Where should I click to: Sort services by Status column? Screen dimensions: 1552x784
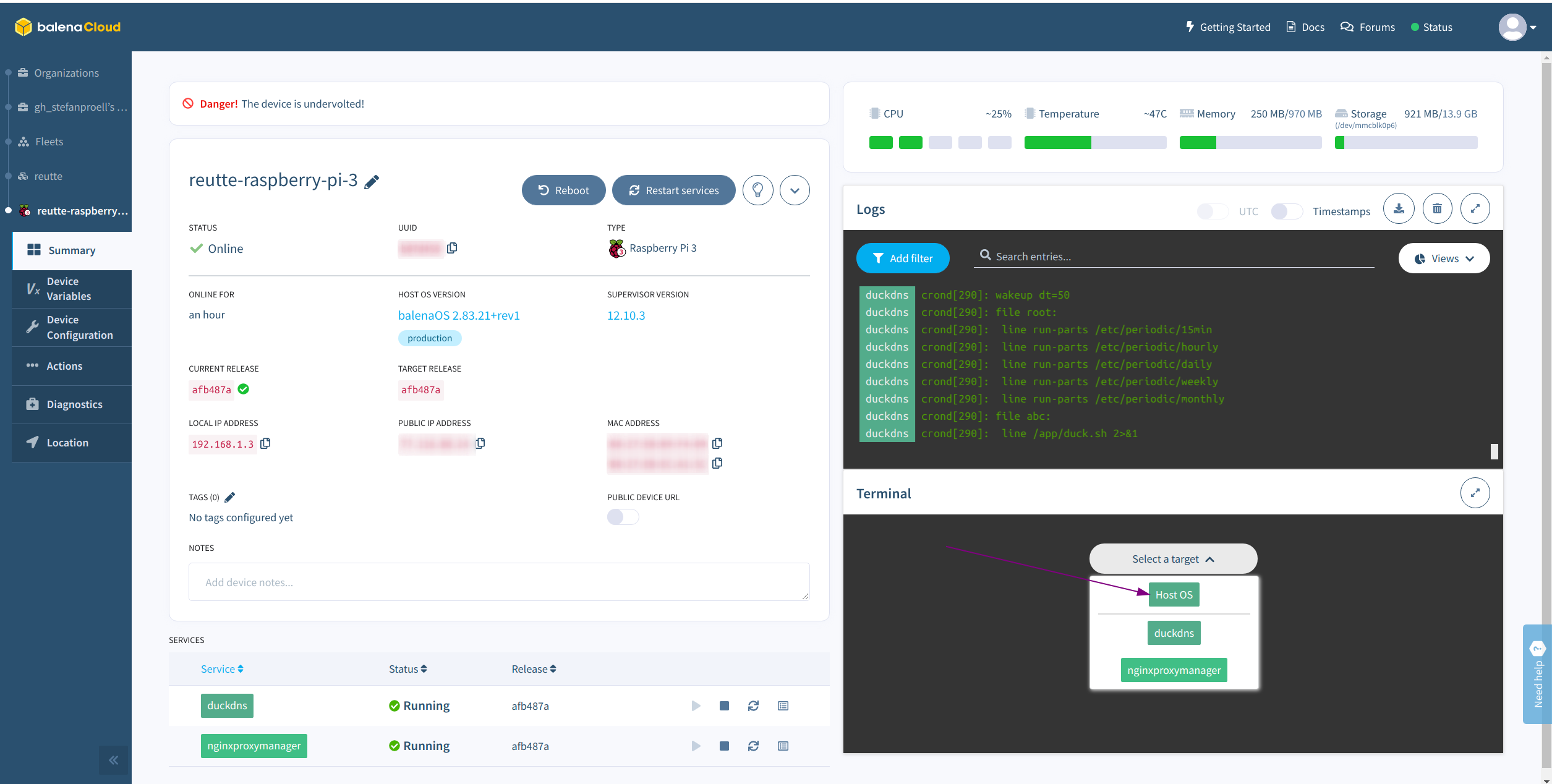(407, 669)
